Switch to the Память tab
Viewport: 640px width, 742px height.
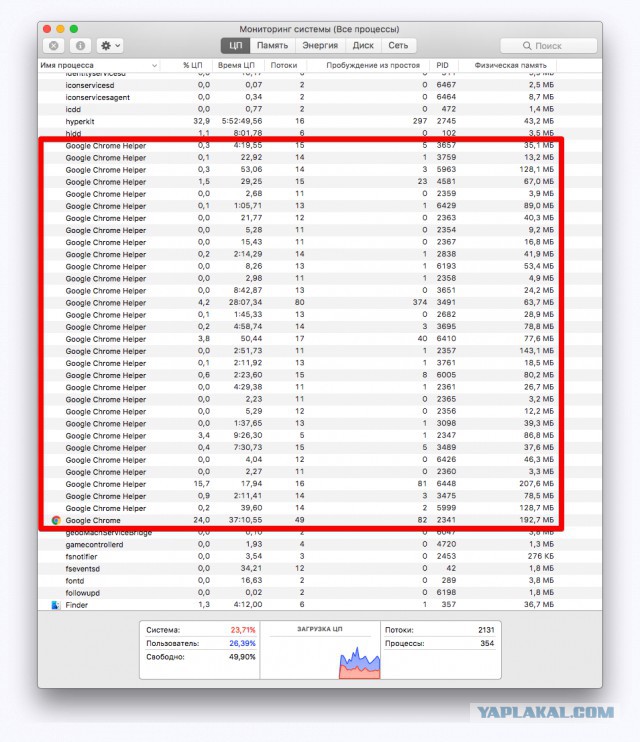click(x=272, y=45)
